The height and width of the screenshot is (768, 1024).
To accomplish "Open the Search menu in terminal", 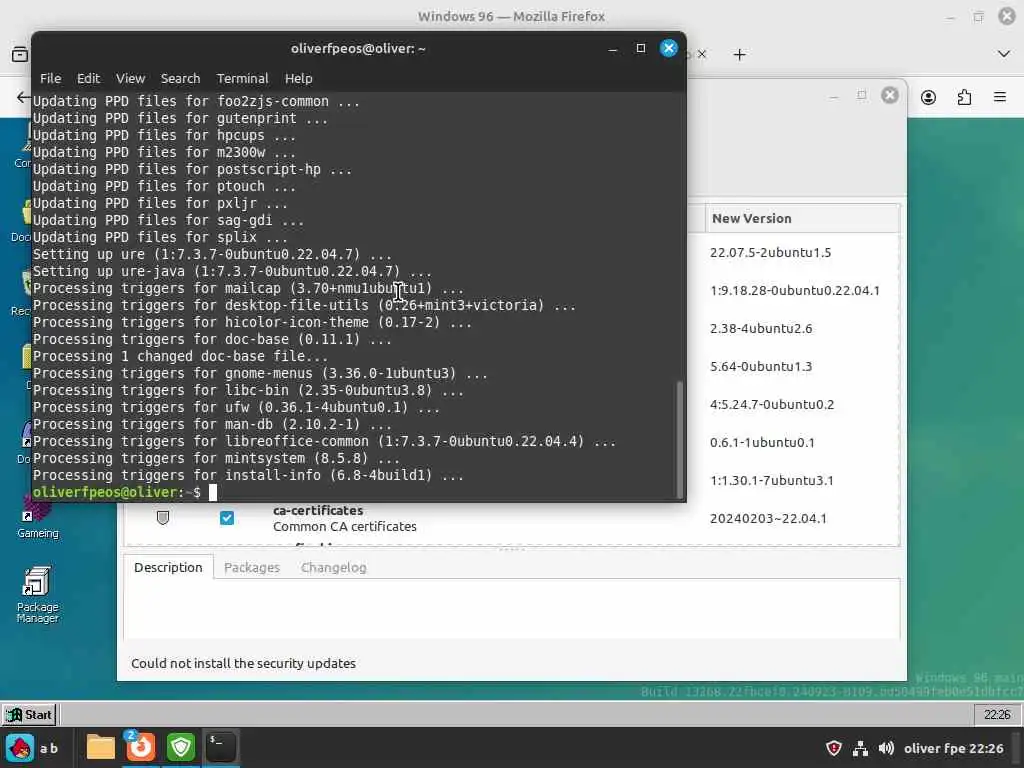I will 180,78.
